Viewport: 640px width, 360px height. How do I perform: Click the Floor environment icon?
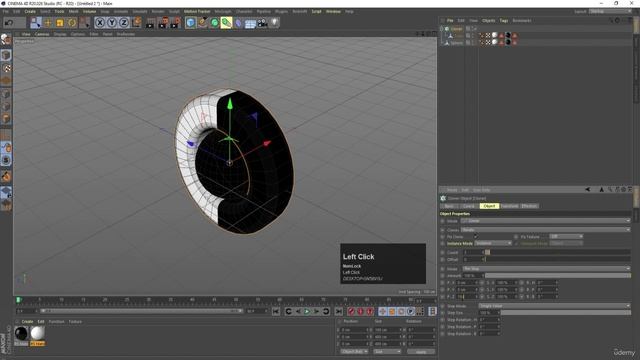click(x=250, y=23)
